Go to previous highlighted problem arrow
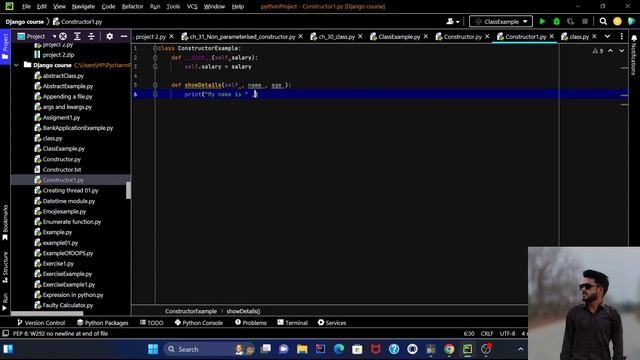 [610, 51]
